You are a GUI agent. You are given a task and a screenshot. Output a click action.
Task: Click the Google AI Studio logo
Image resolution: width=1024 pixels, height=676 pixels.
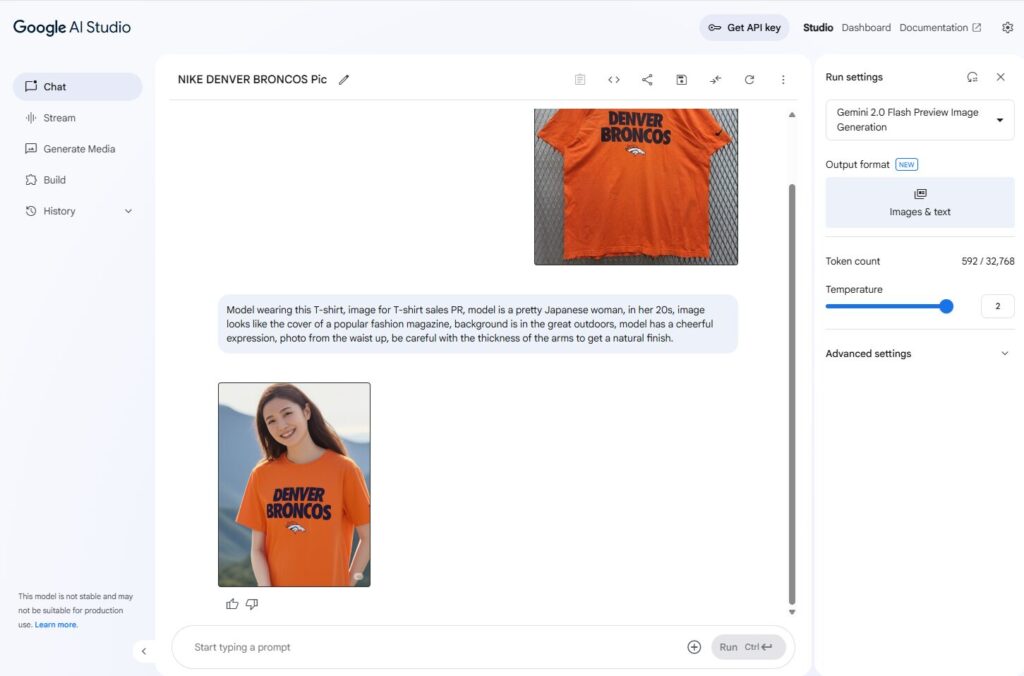72,27
